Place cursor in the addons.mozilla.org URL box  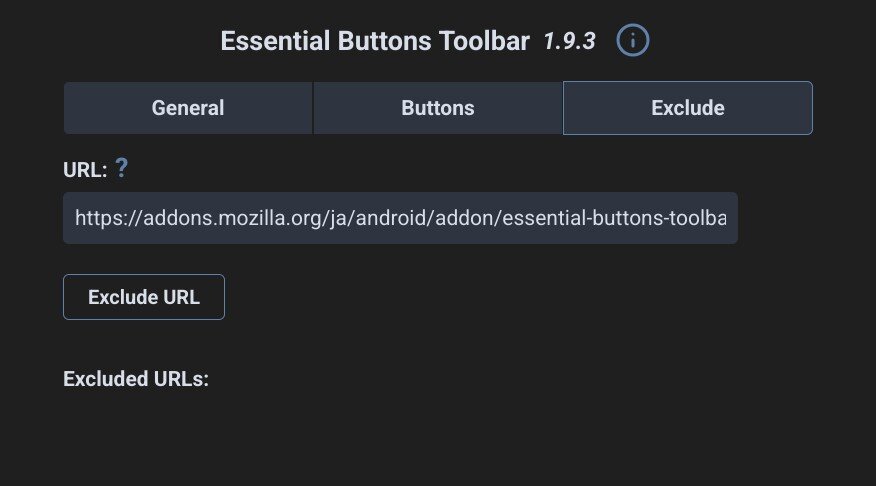tap(400, 218)
